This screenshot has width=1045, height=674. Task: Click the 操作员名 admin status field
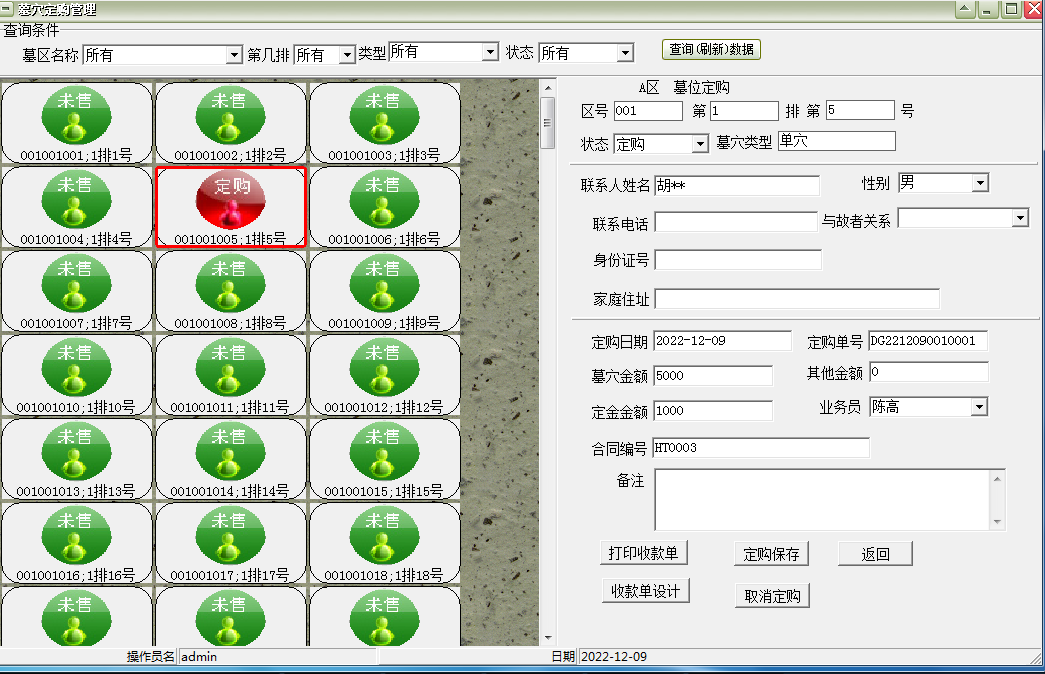pyautogui.click(x=278, y=657)
